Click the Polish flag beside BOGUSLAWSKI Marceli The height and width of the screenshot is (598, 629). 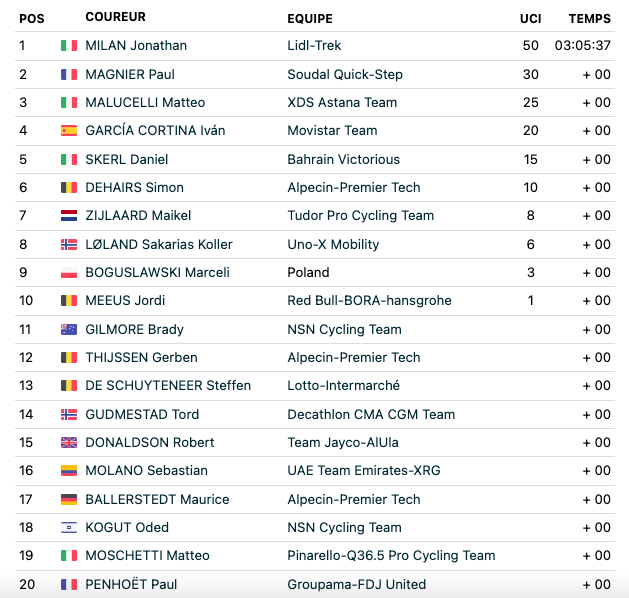[x=69, y=273]
